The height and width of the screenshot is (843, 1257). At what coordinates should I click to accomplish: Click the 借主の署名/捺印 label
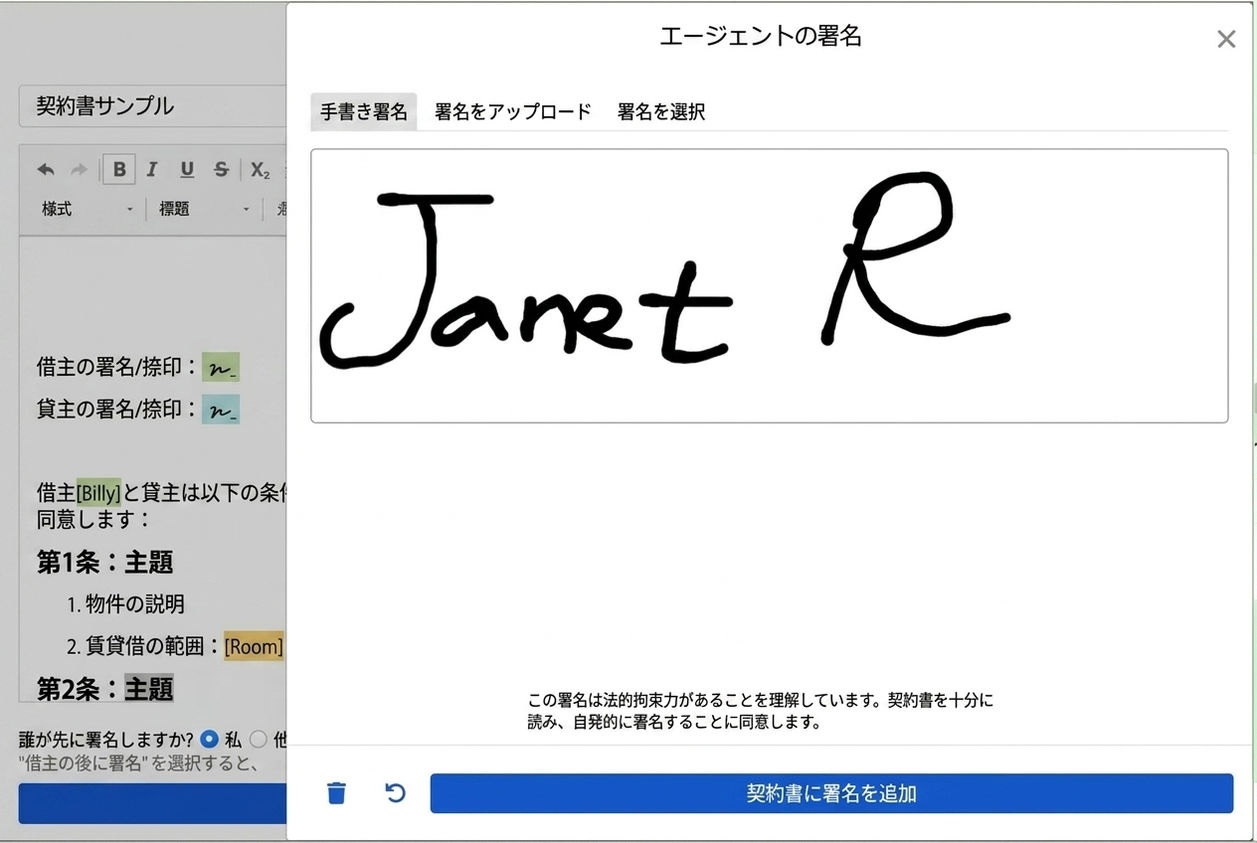click(x=117, y=368)
